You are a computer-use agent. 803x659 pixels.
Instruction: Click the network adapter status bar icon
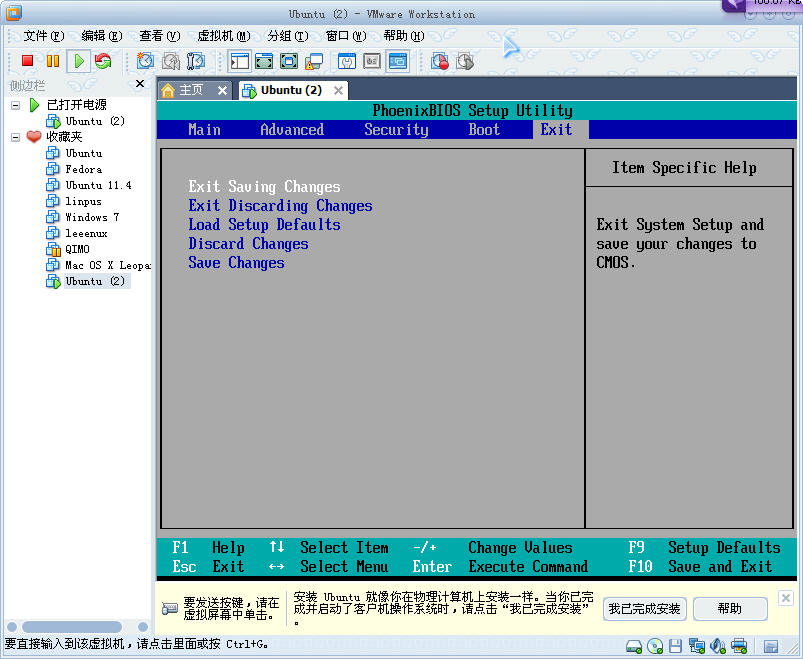click(696, 646)
